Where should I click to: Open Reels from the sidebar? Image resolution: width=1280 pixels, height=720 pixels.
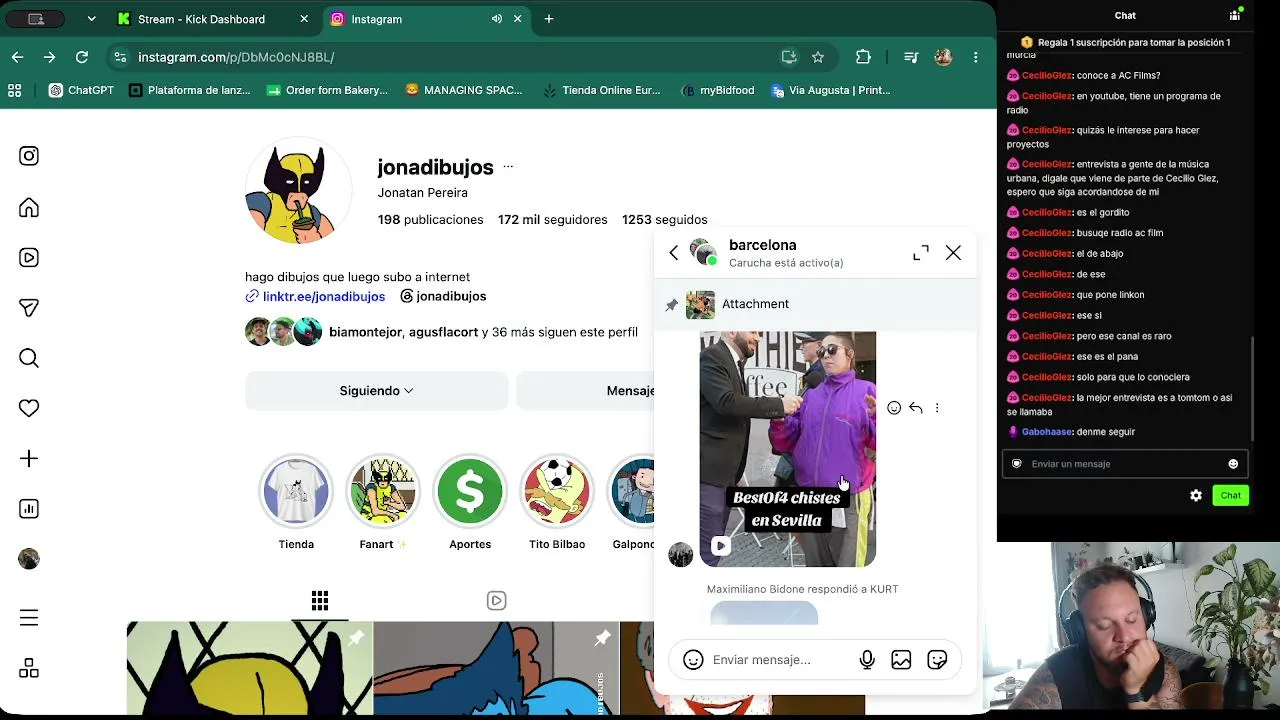pyautogui.click(x=29, y=258)
